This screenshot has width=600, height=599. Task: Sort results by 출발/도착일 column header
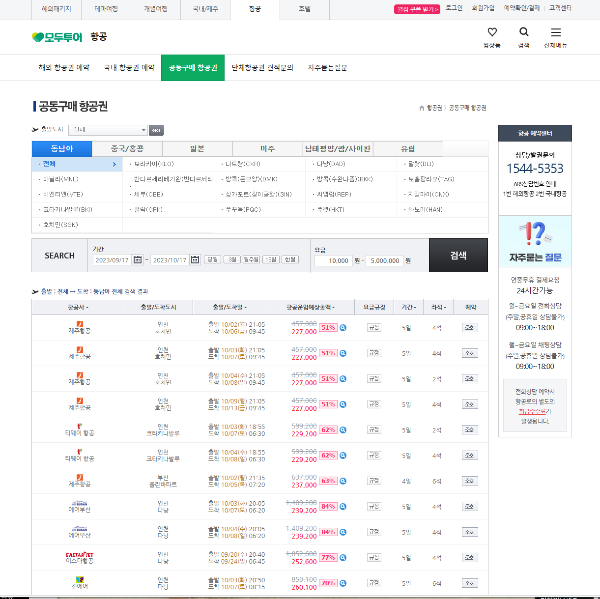click(230, 307)
